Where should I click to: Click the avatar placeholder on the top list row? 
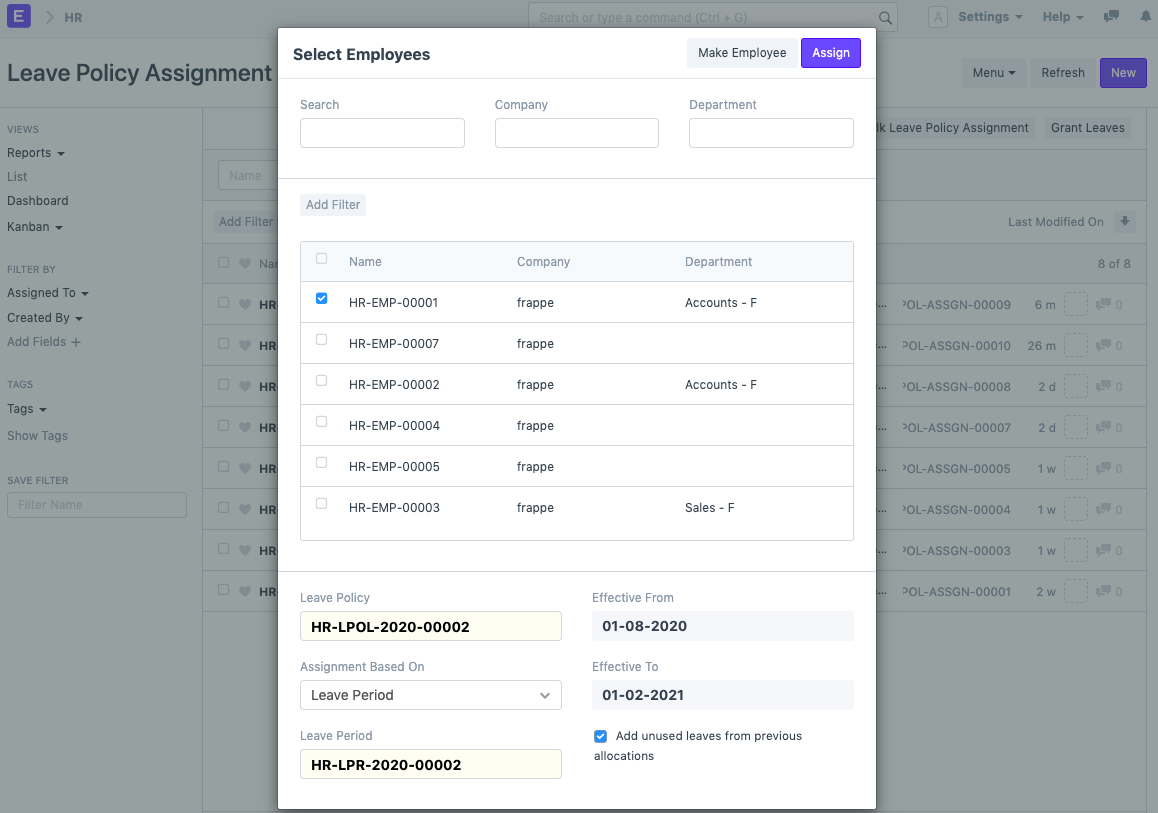[1075, 304]
